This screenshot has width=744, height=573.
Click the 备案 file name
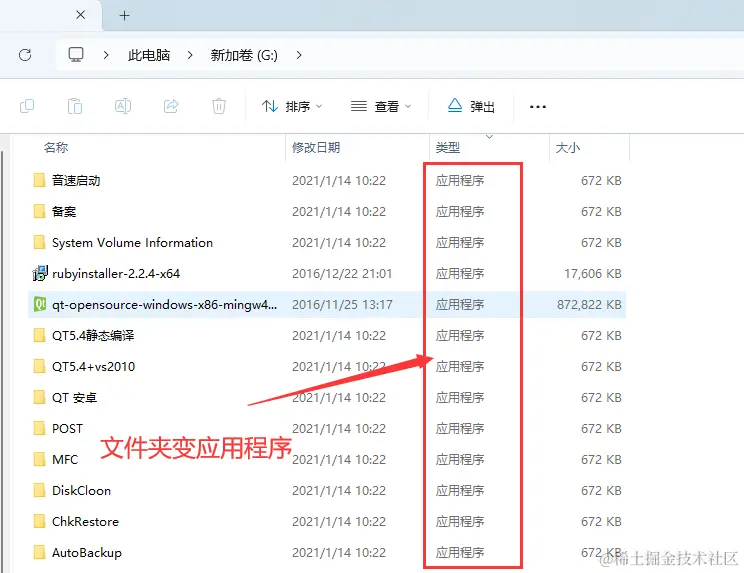click(64, 212)
